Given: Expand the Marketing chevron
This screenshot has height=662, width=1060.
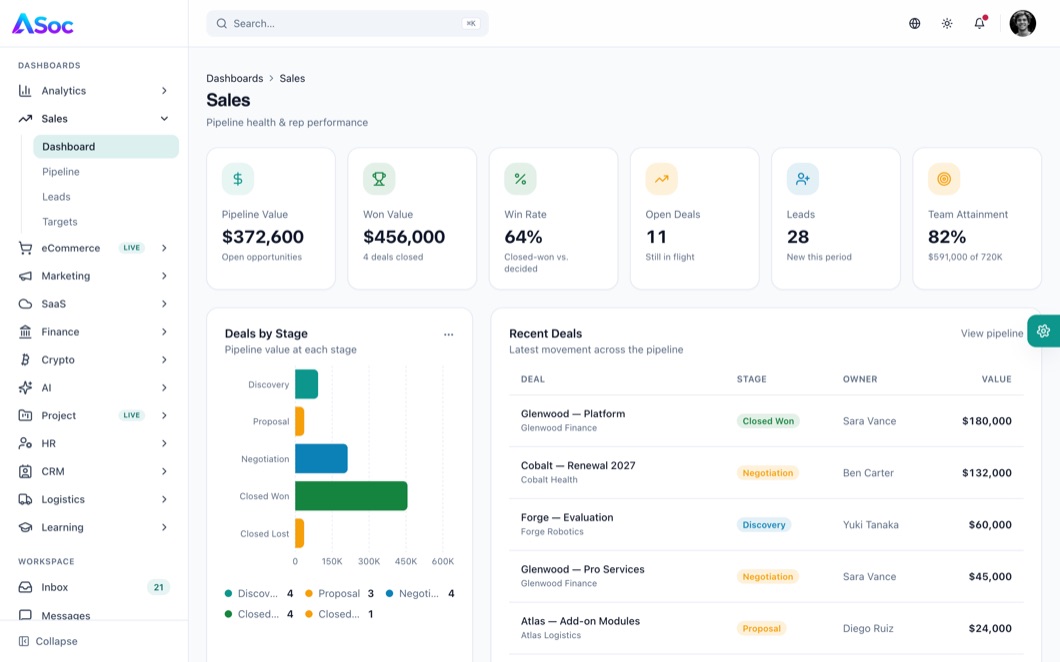Looking at the screenshot, I should (164, 276).
